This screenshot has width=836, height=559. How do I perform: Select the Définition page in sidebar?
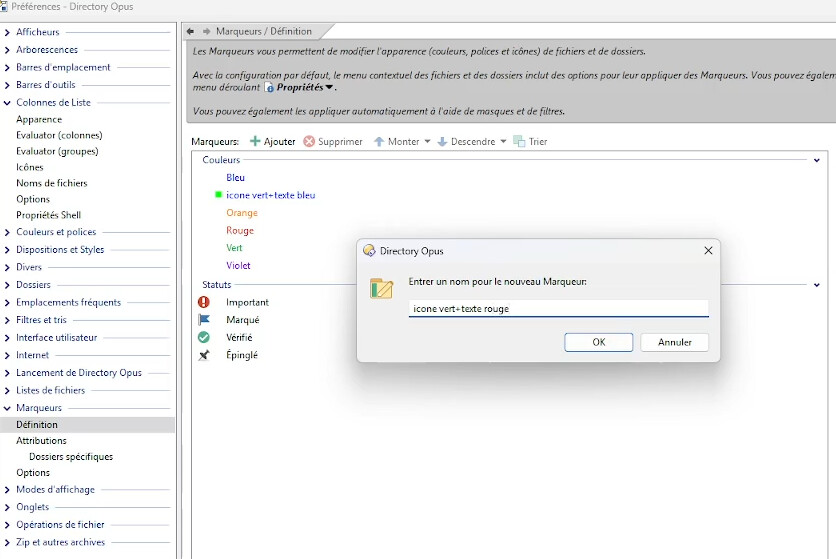37,425
